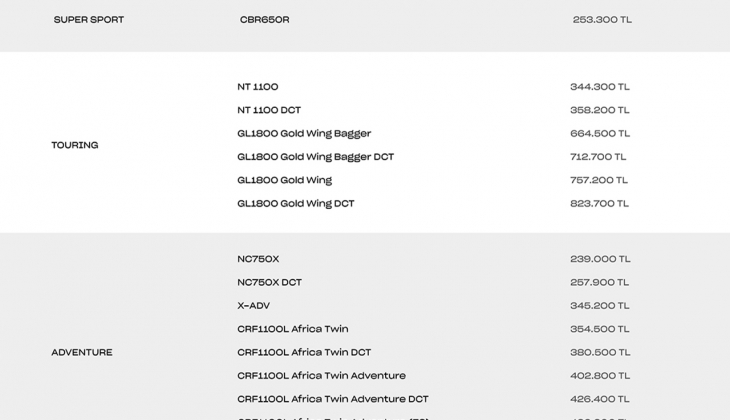This screenshot has width=730, height=420.
Task: Open CRF1100L Africa Twin Adventure DCT entry
Action: [x=333, y=399]
